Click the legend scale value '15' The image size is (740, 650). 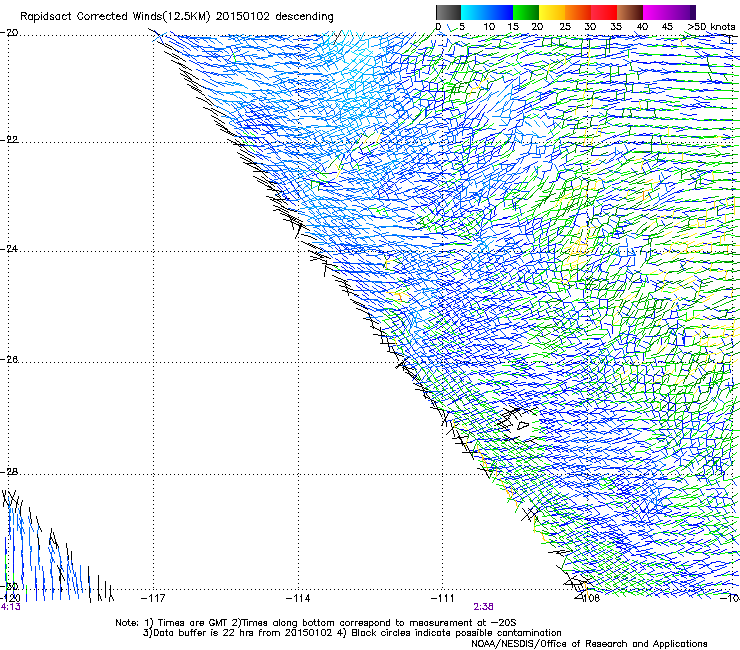tap(513, 26)
